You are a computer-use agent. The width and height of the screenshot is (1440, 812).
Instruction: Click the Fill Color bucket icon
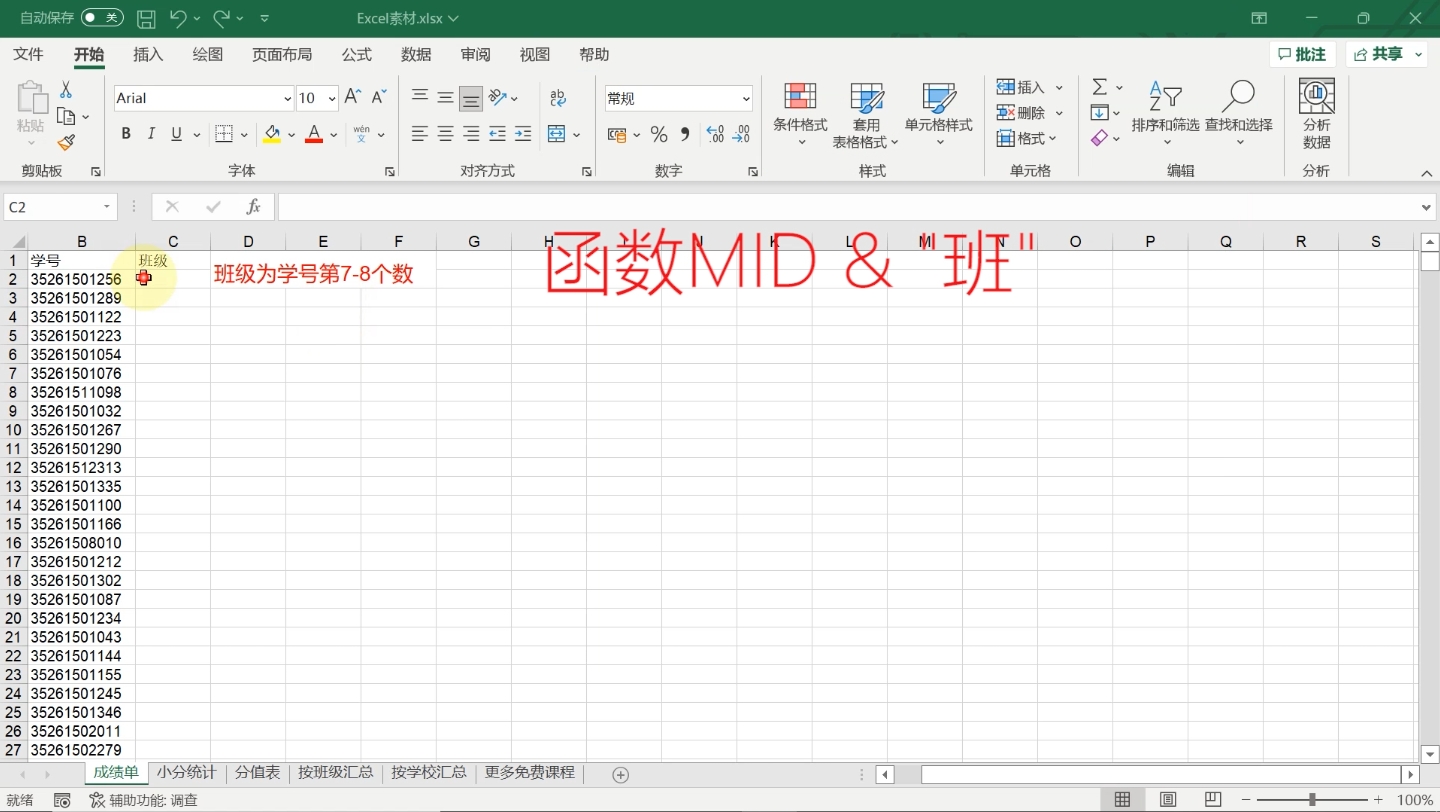tap(272, 134)
